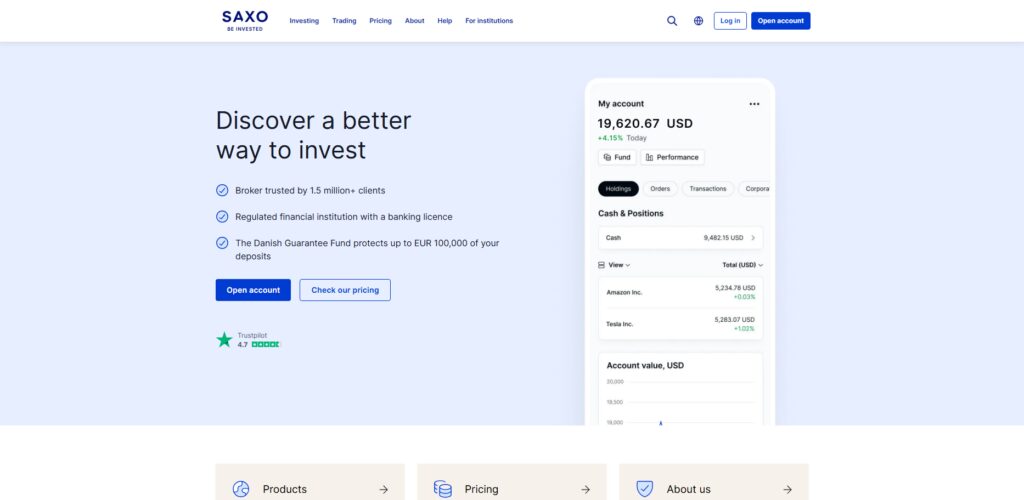Select the Tesla Inc. position row
The width and height of the screenshot is (1024, 500).
[x=680, y=324]
